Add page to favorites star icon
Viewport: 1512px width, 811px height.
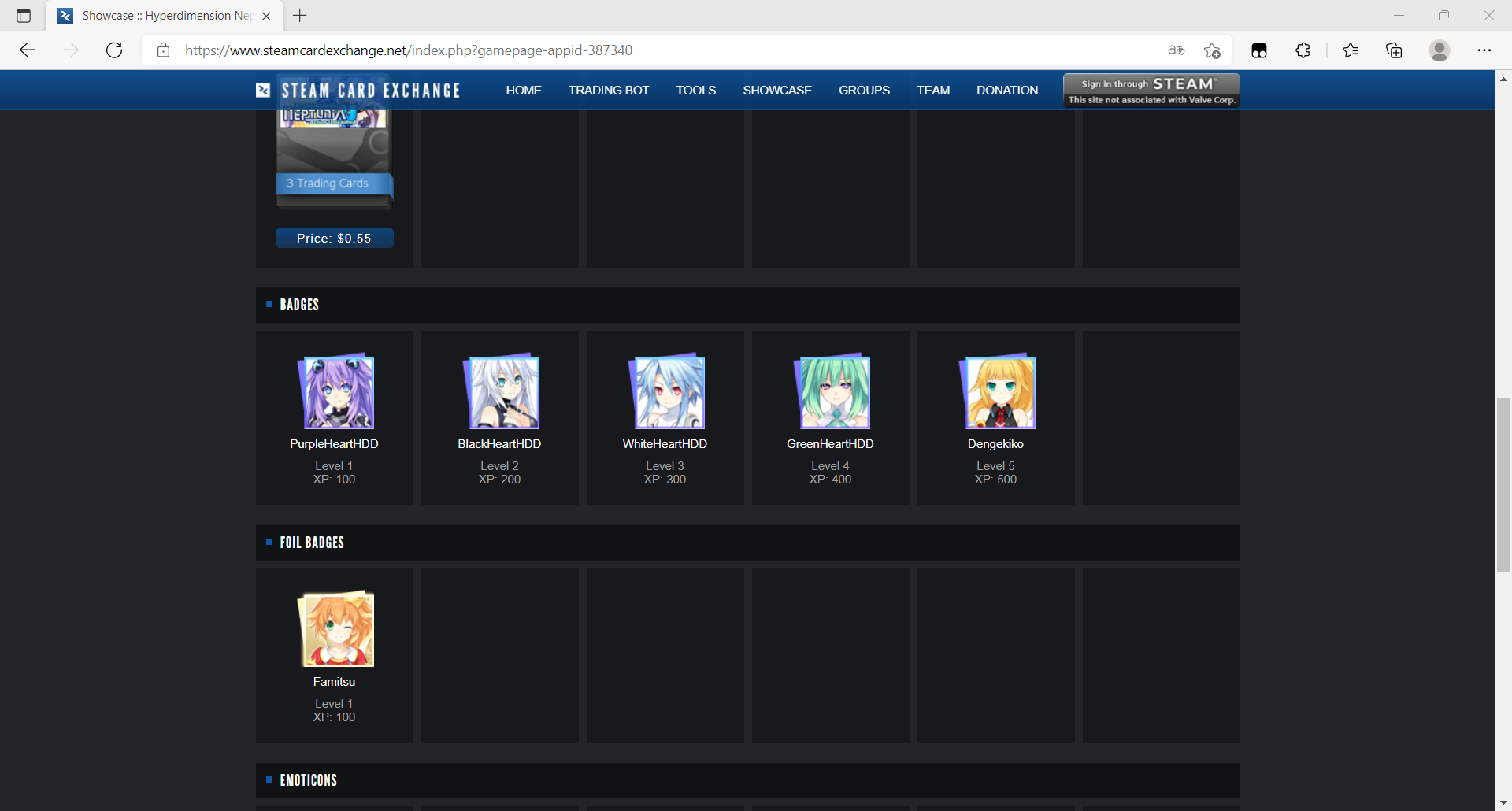click(x=1212, y=50)
